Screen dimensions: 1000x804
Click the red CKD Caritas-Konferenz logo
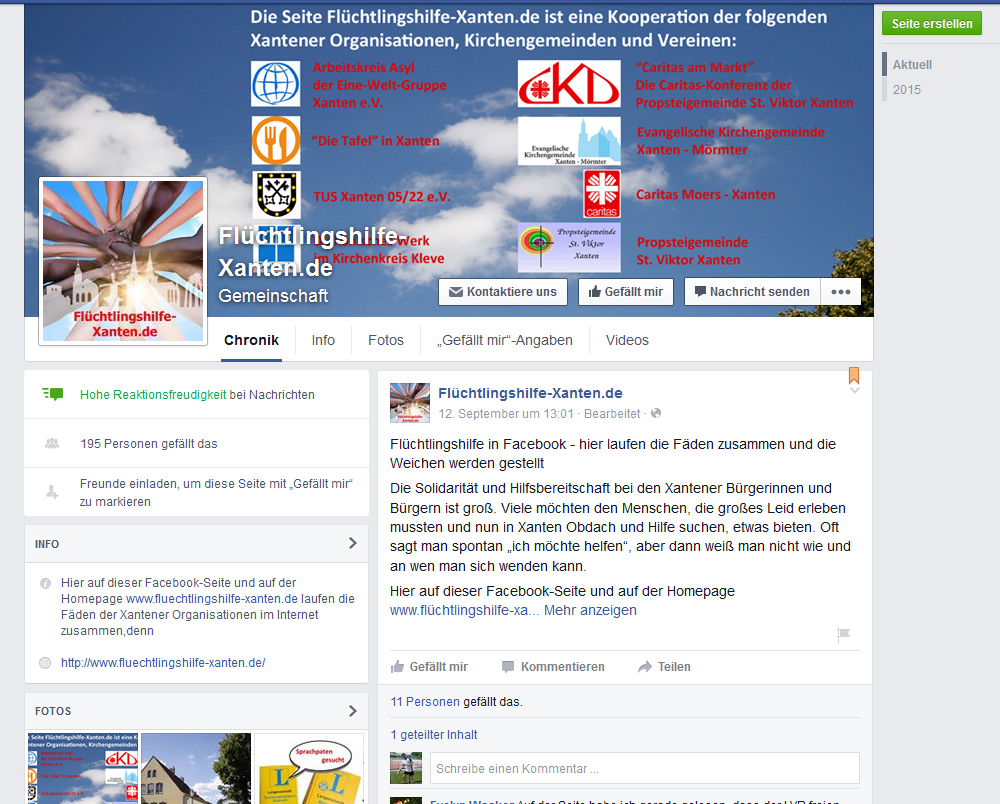pyautogui.click(x=569, y=84)
